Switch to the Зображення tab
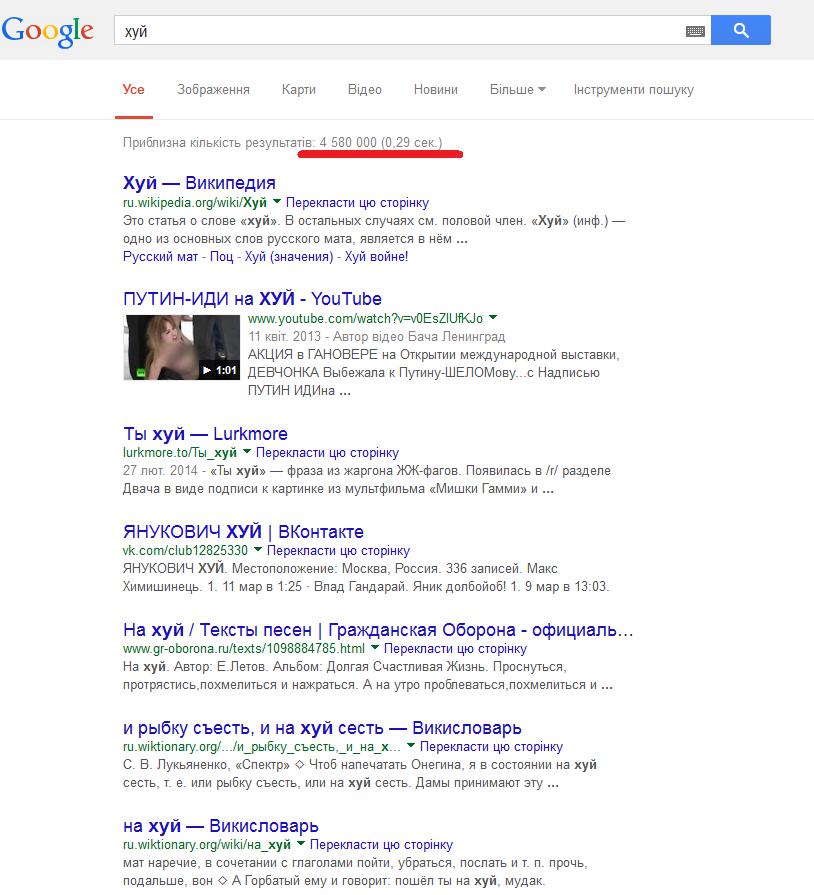 pos(213,90)
